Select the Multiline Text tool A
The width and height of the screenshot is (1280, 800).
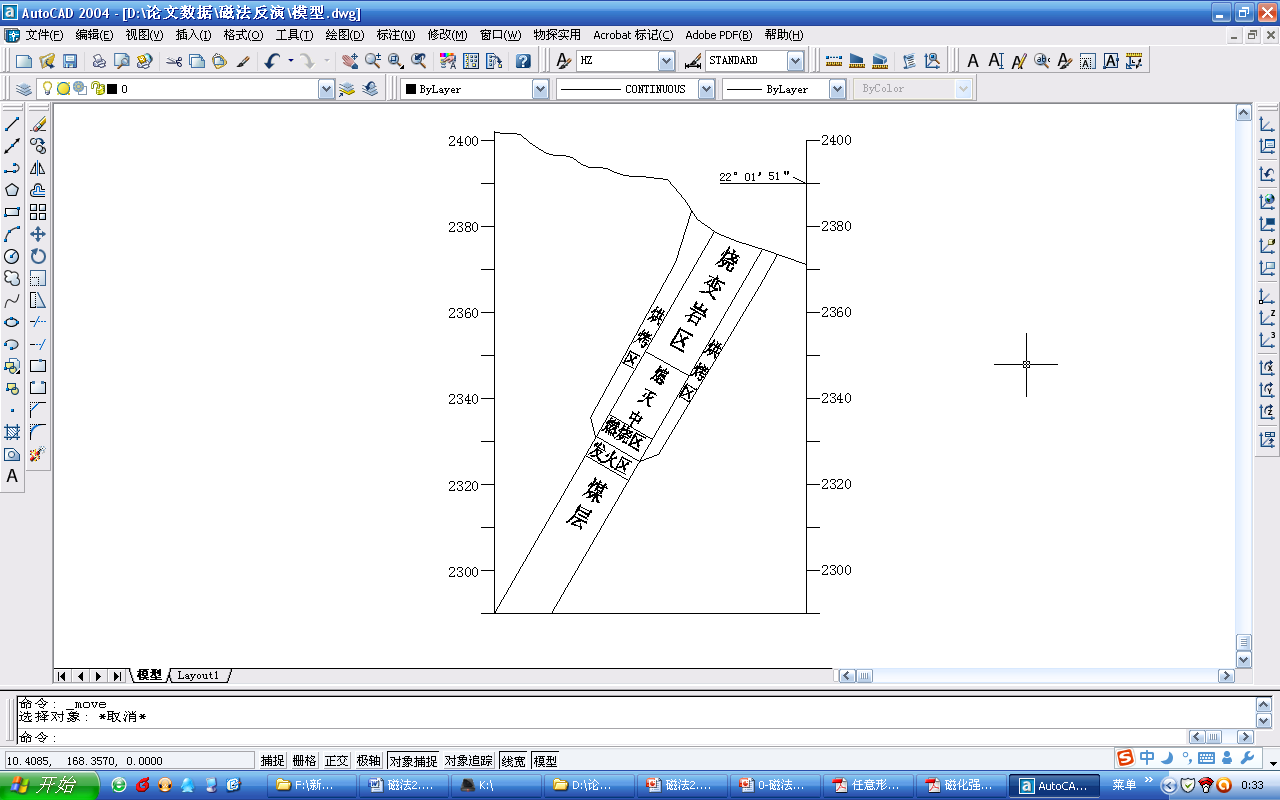tap(12, 476)
